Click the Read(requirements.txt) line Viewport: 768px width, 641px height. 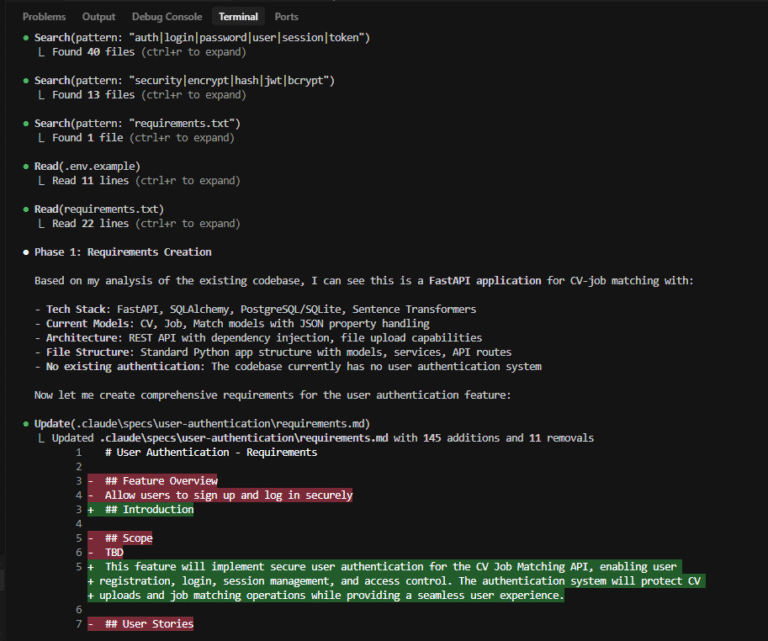(x=99, y=209)
